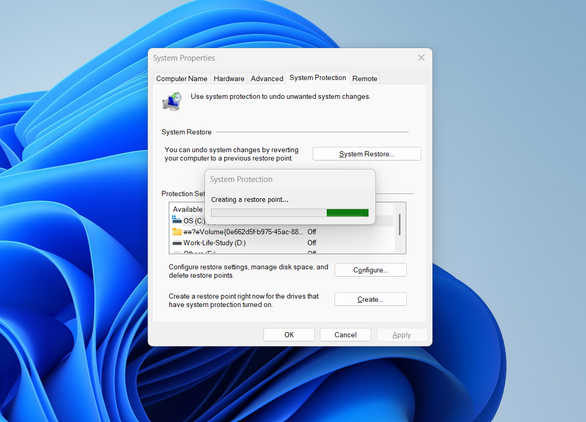586x422 pixels.
Task: Open the Configure... button
Action: click(x=370, y=270)
